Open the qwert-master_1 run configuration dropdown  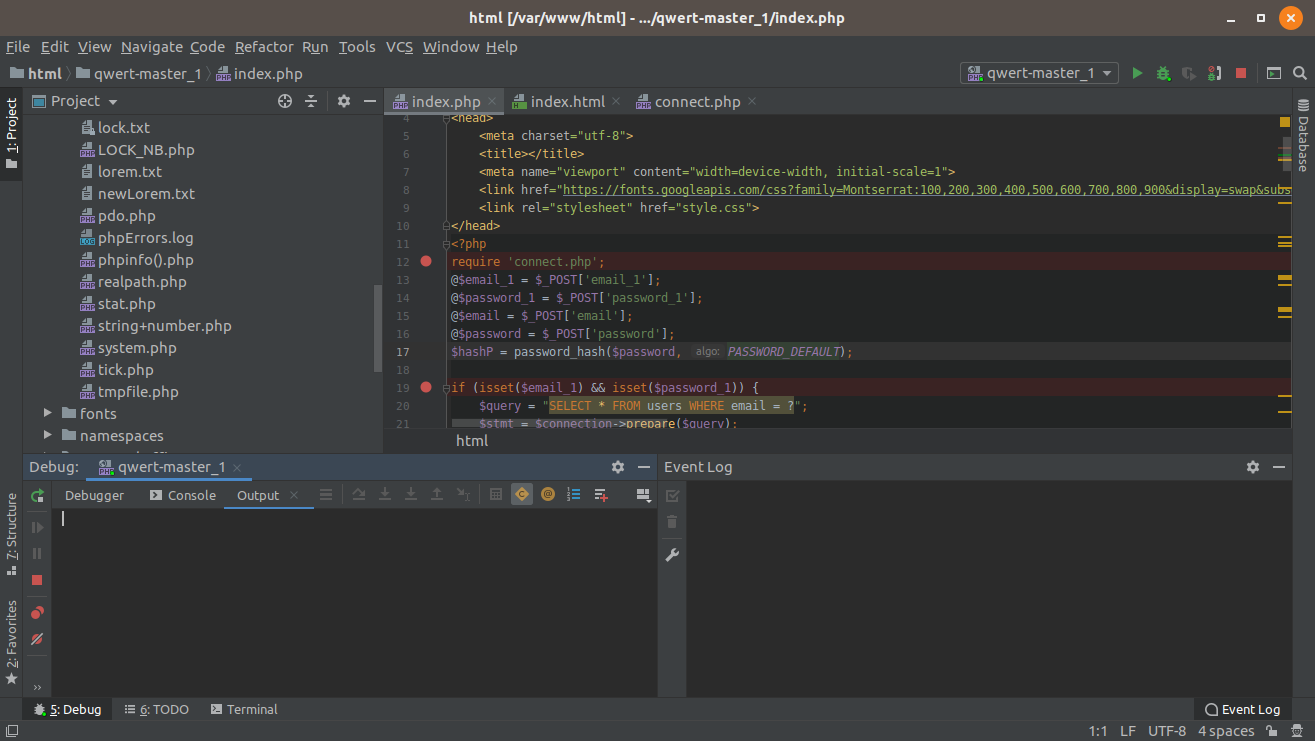pyautogui.click(x=1040, y=73)
